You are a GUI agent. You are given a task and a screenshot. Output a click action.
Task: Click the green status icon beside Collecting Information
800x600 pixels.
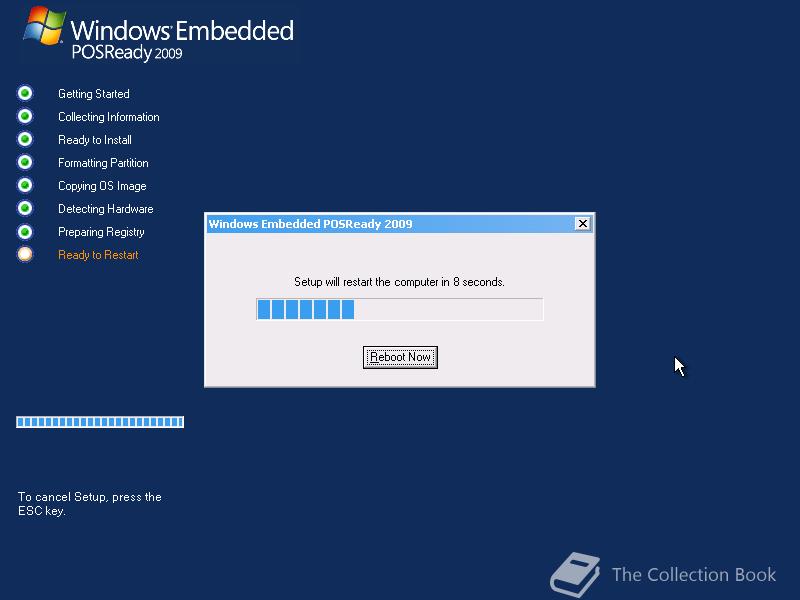point(24,116)
